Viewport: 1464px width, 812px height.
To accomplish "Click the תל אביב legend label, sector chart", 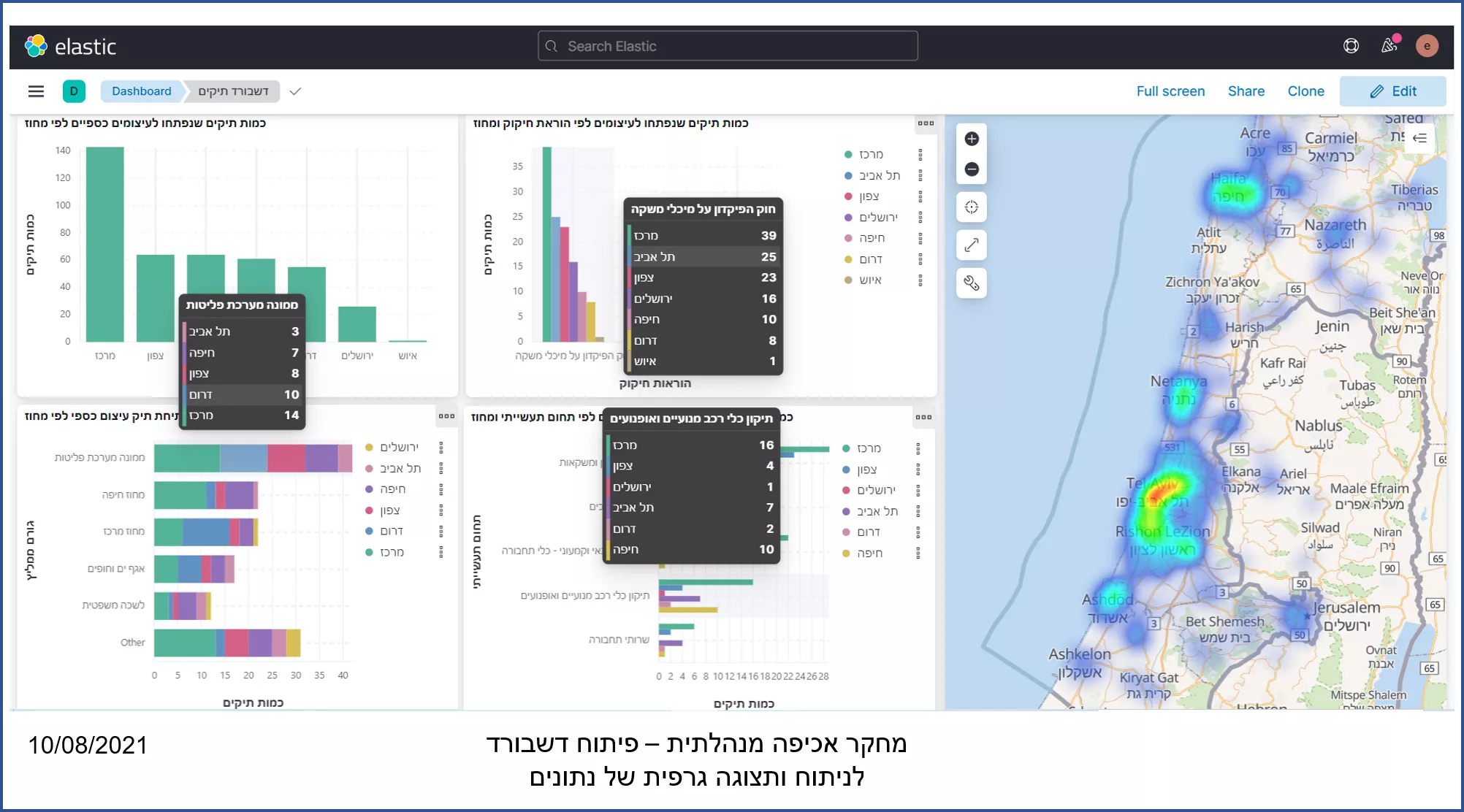I will click(x=877, y=512).
